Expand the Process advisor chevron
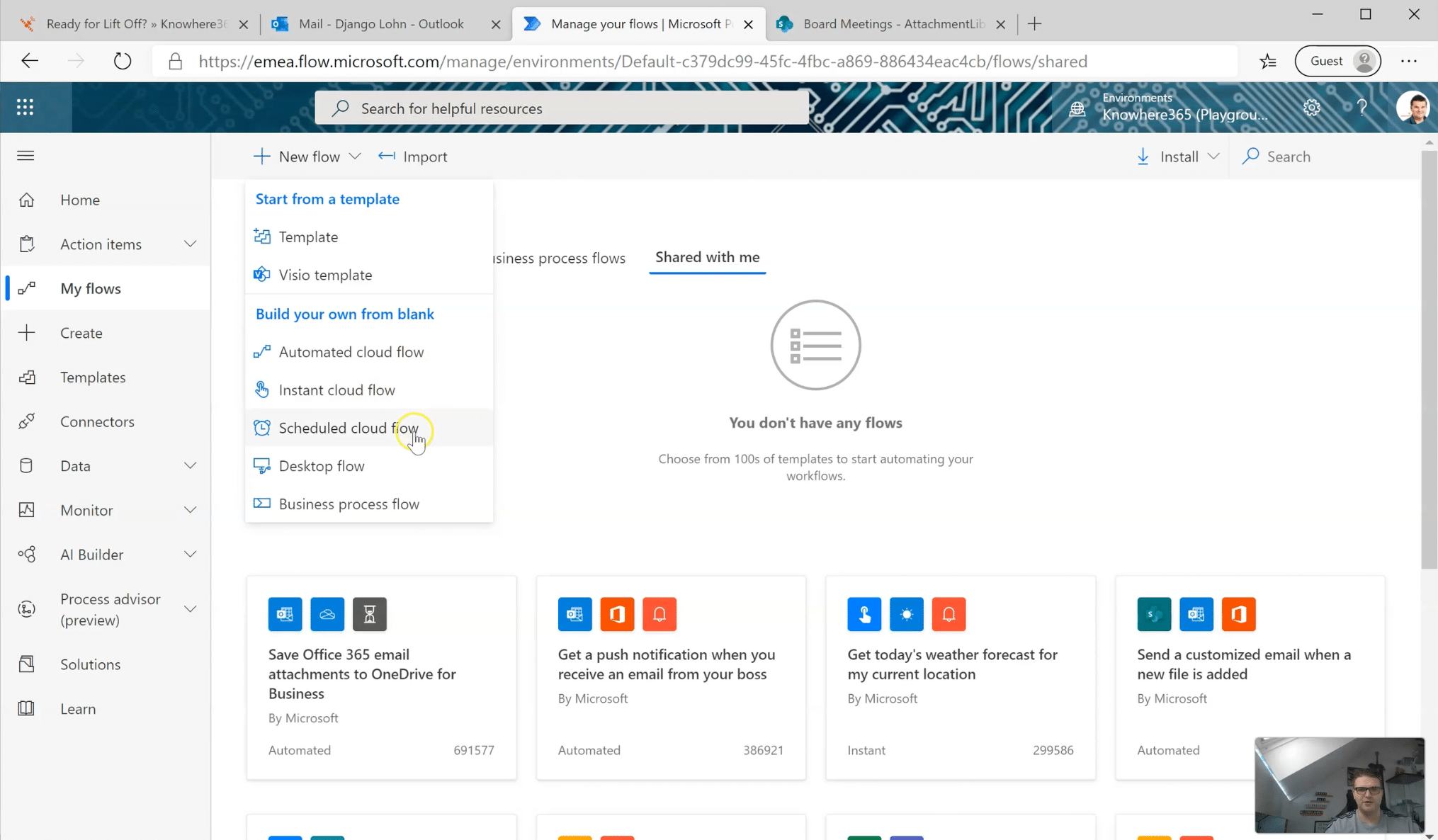 190,609
